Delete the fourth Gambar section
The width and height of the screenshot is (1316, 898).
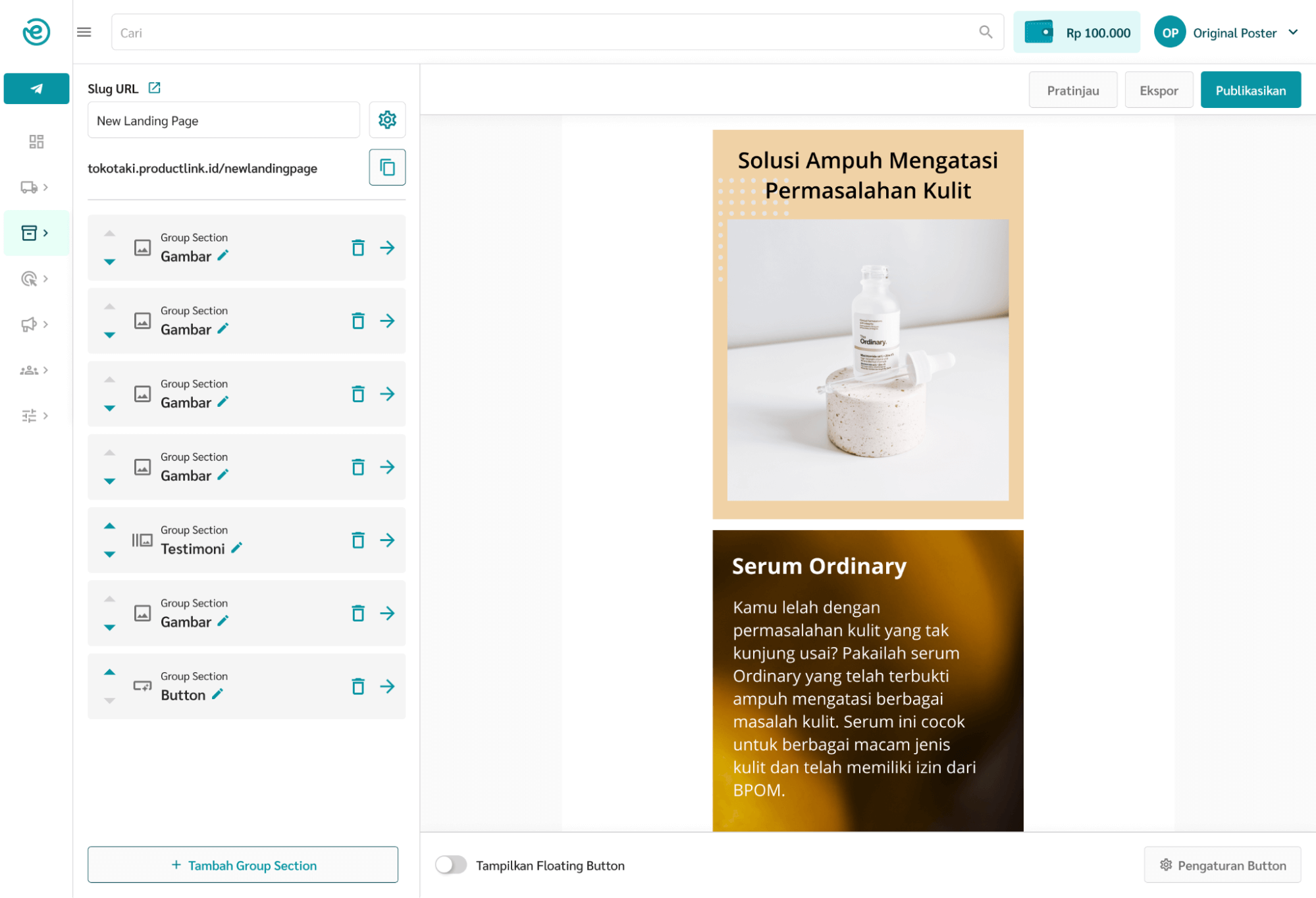[358, 467]
